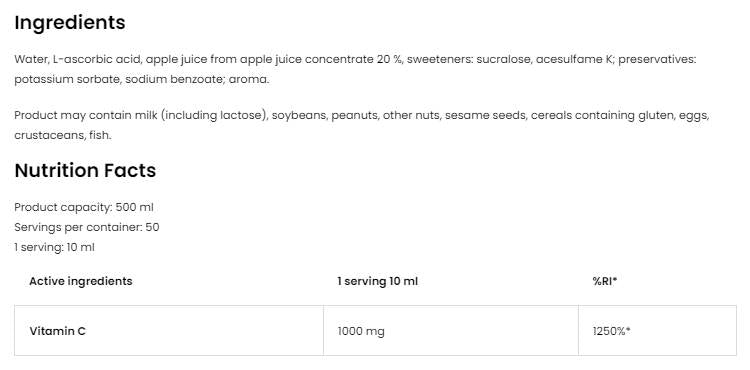Click the '1 serving: 10 ml' line
Viewport: 750px width, 370px height.
point(55,247)
